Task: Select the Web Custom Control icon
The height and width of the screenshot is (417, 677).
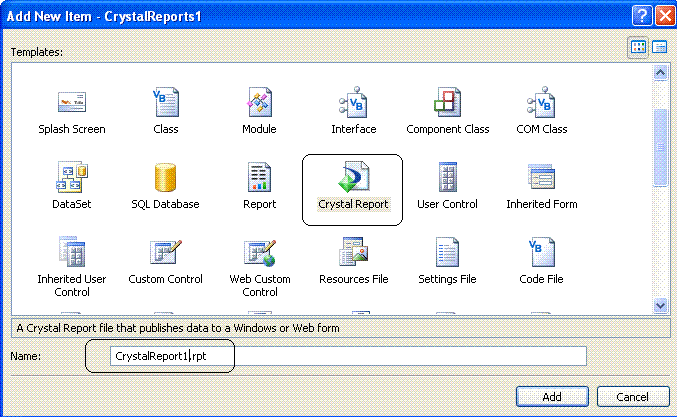Action: (259, 253)
